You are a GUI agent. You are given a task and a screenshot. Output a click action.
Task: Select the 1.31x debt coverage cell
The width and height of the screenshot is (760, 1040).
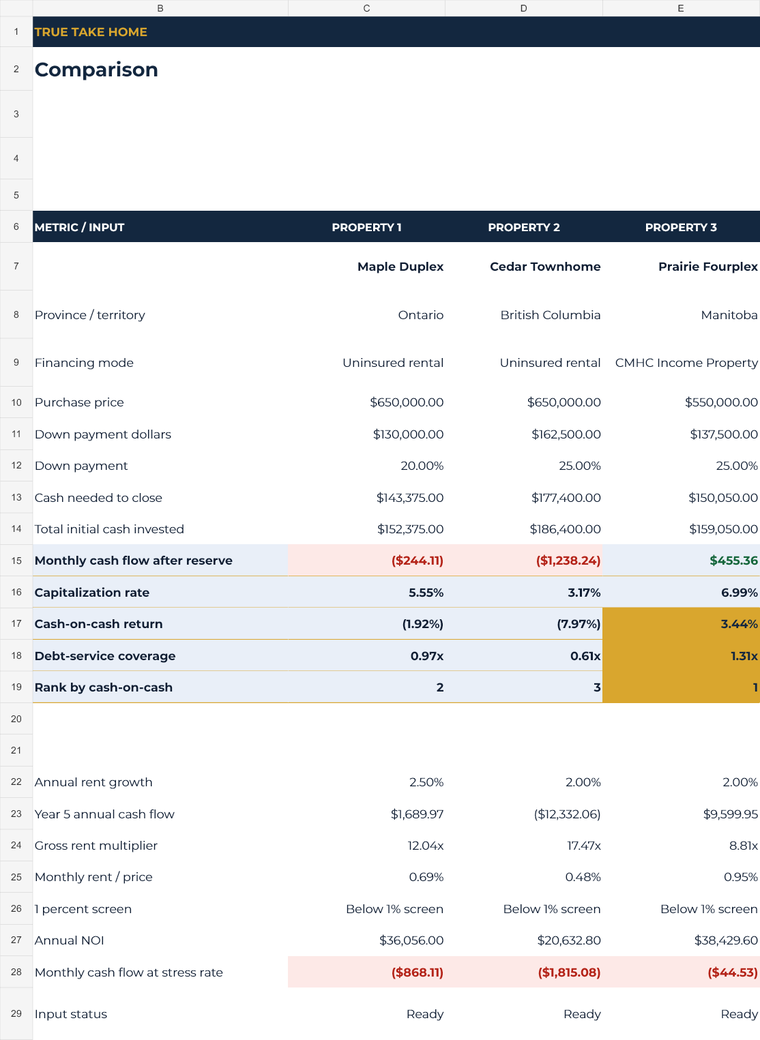tap(680, 655)
